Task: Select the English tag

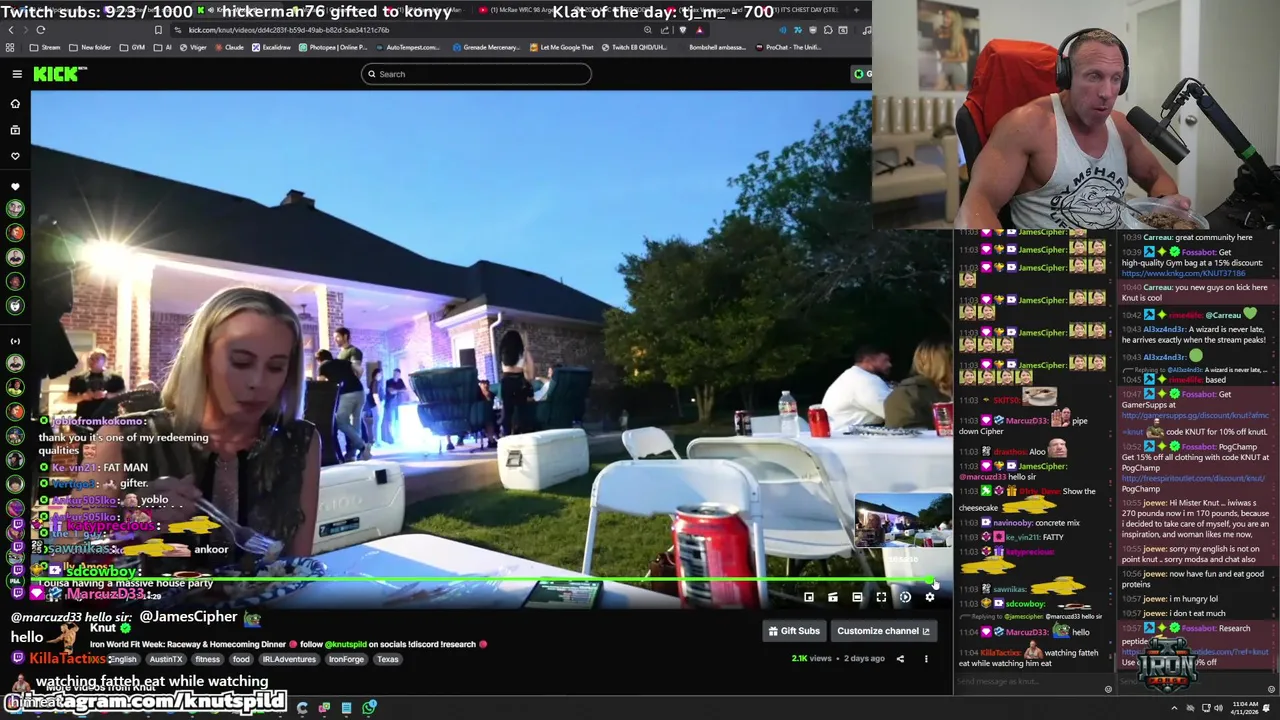Action: click(x=122, y=660)
